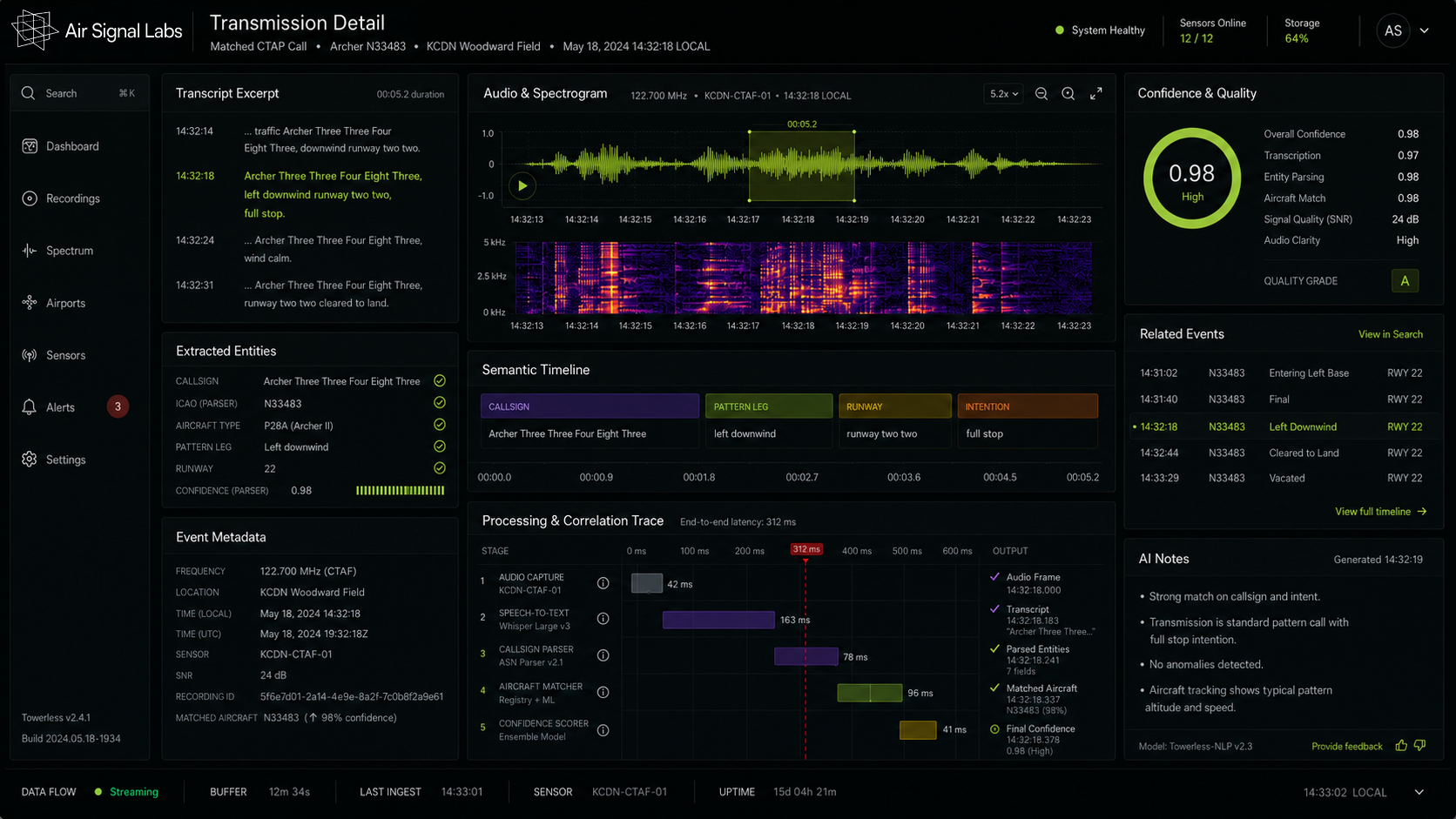Select the PATTERN LEG timeline segment
This screenshot has height=819, width=1456.
point(769,406)
